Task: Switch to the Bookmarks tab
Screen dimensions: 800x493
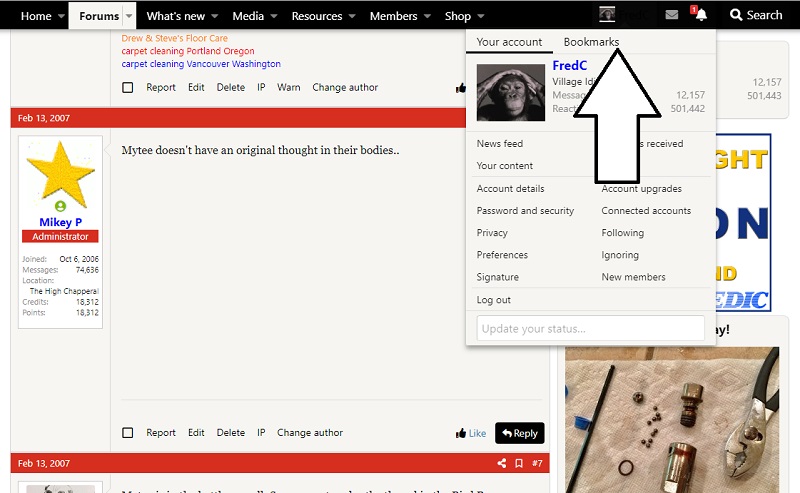Action: 591,42
